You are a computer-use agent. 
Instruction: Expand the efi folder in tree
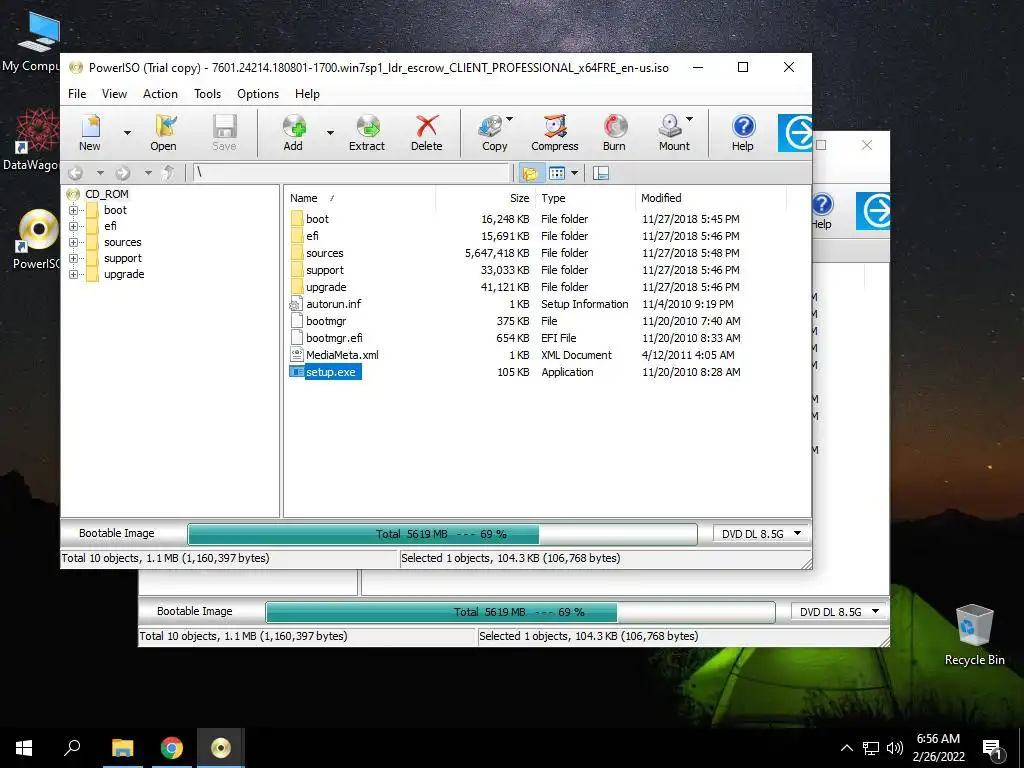pyautogui.click(x=73, y=227)
